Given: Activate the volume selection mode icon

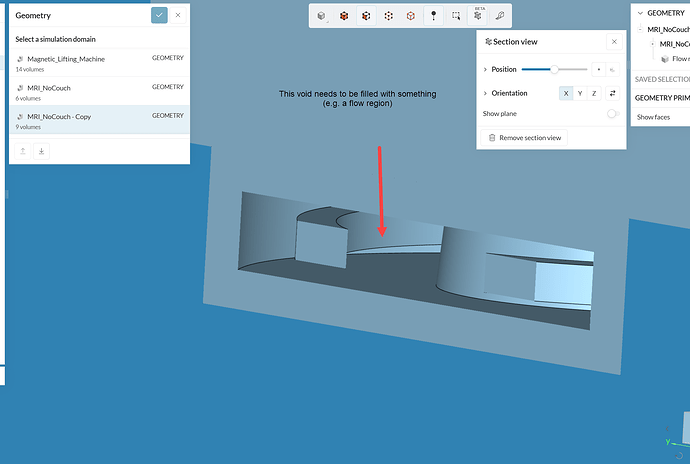Looking at the screenshot, I should pyautogui.click(x=344, y=16).
